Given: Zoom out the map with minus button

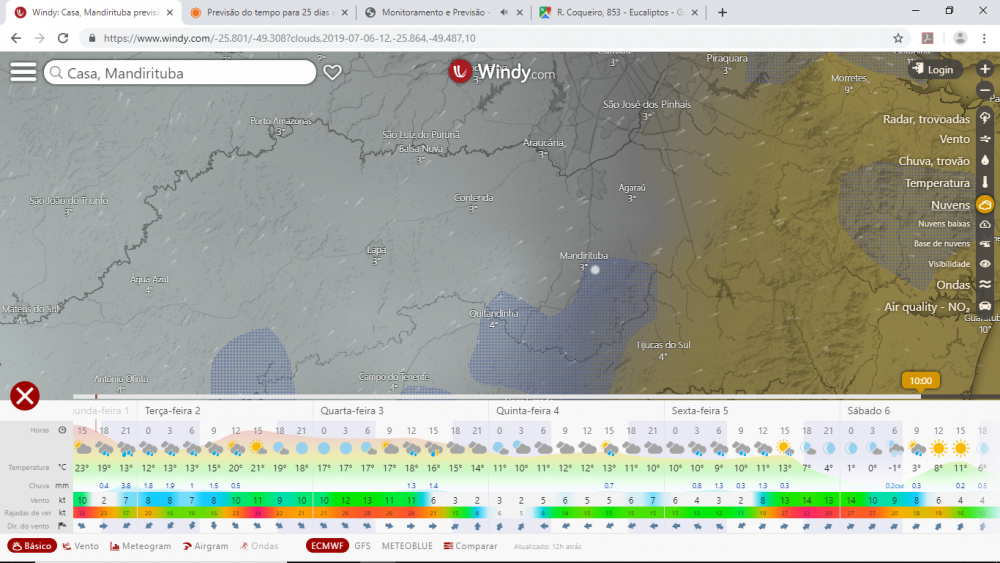Looking at the screenshot, I should [x=985, y=90].
